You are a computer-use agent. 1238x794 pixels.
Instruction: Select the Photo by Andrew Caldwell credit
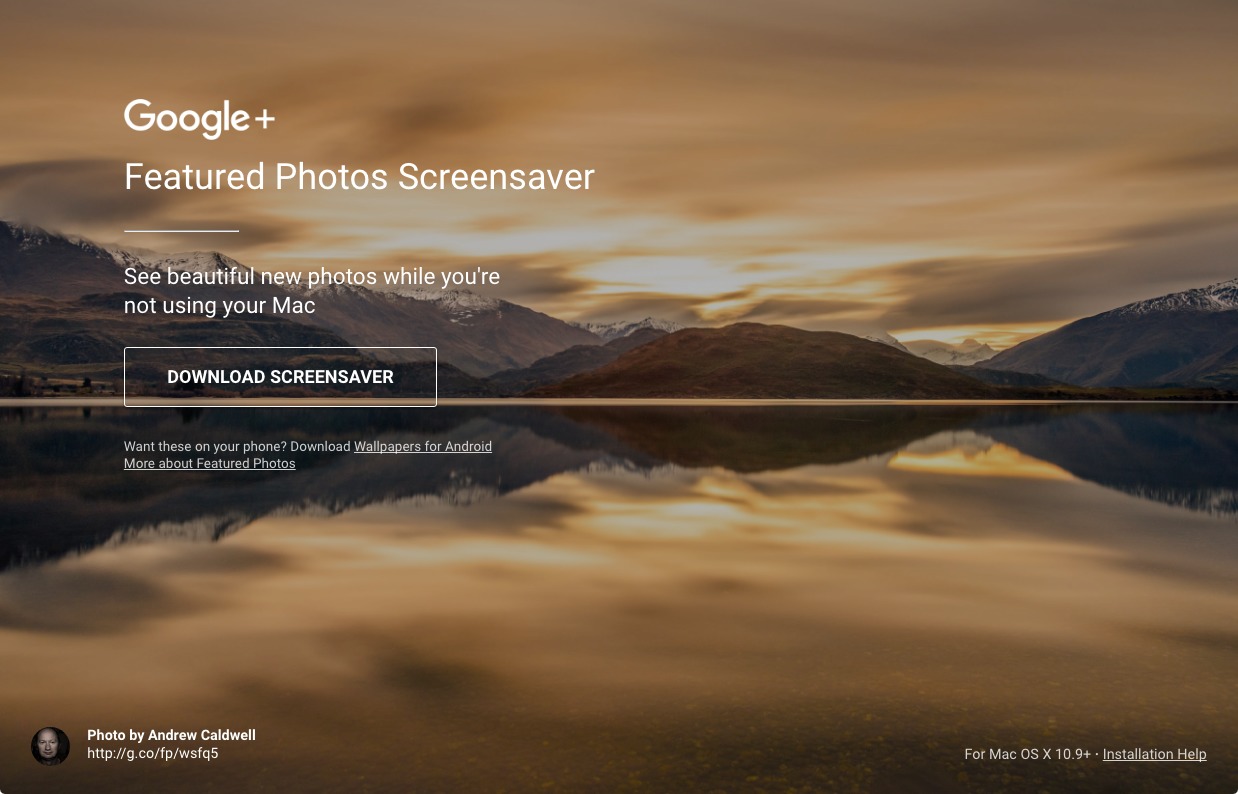[x=171, y=735]
